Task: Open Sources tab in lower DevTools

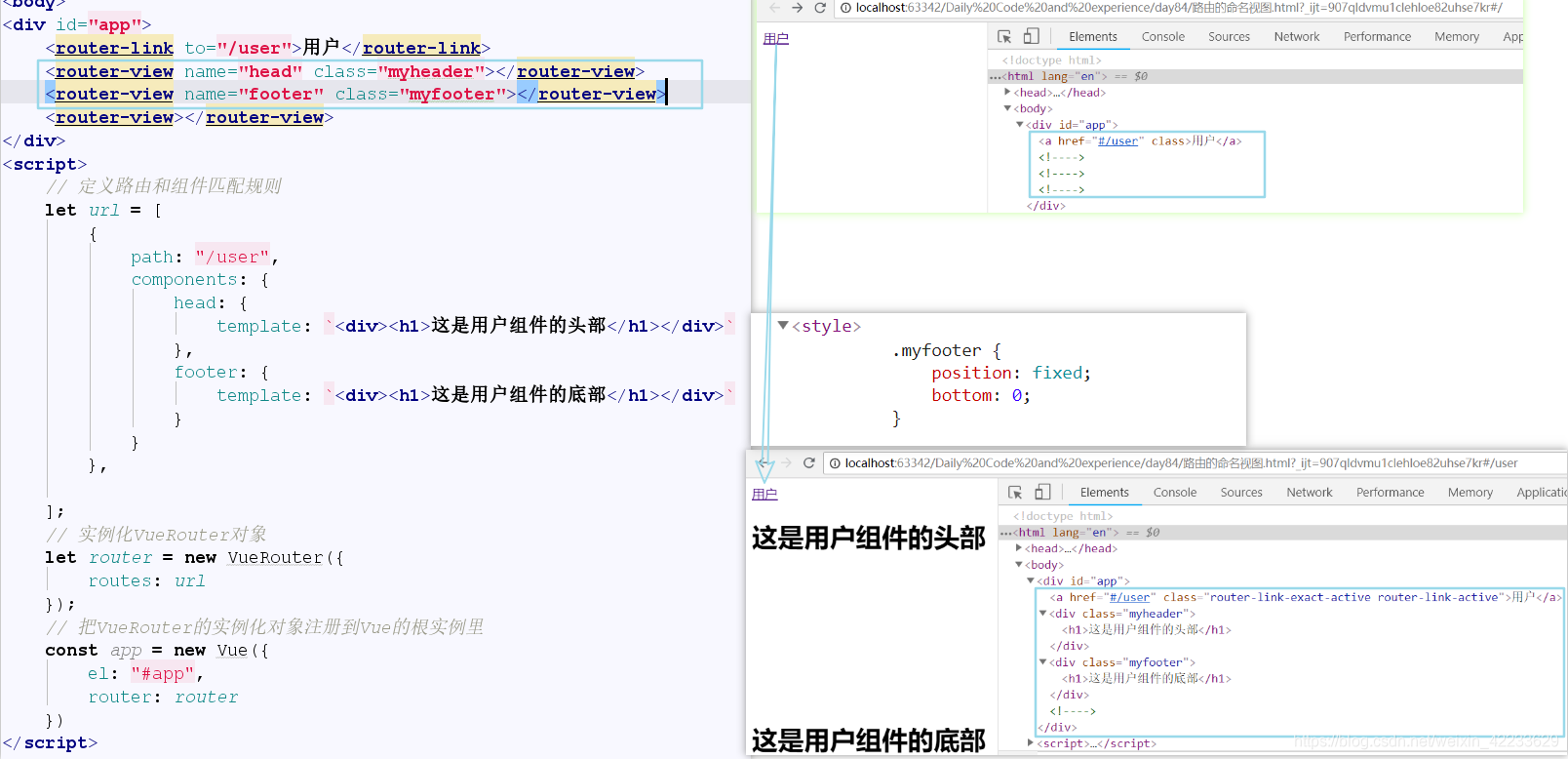Action: tap(1241, 493)
